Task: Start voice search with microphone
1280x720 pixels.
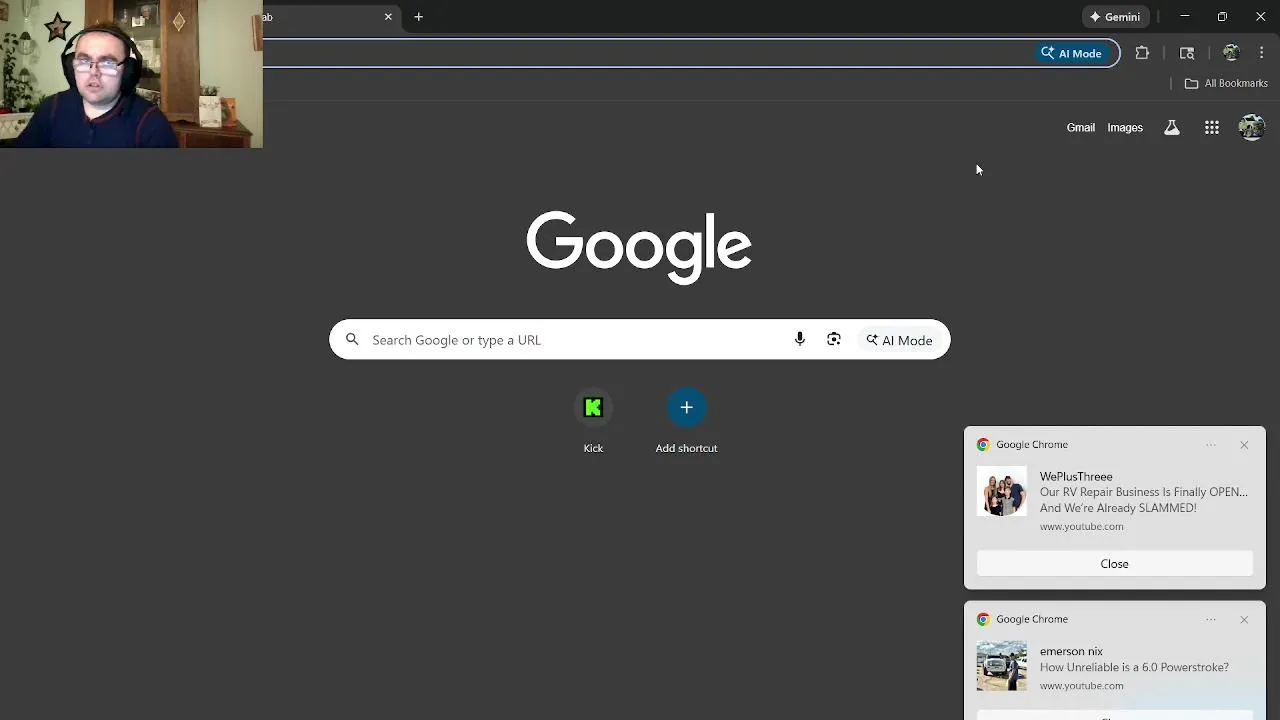Action: pyautogui.click(x=799, y=340)
